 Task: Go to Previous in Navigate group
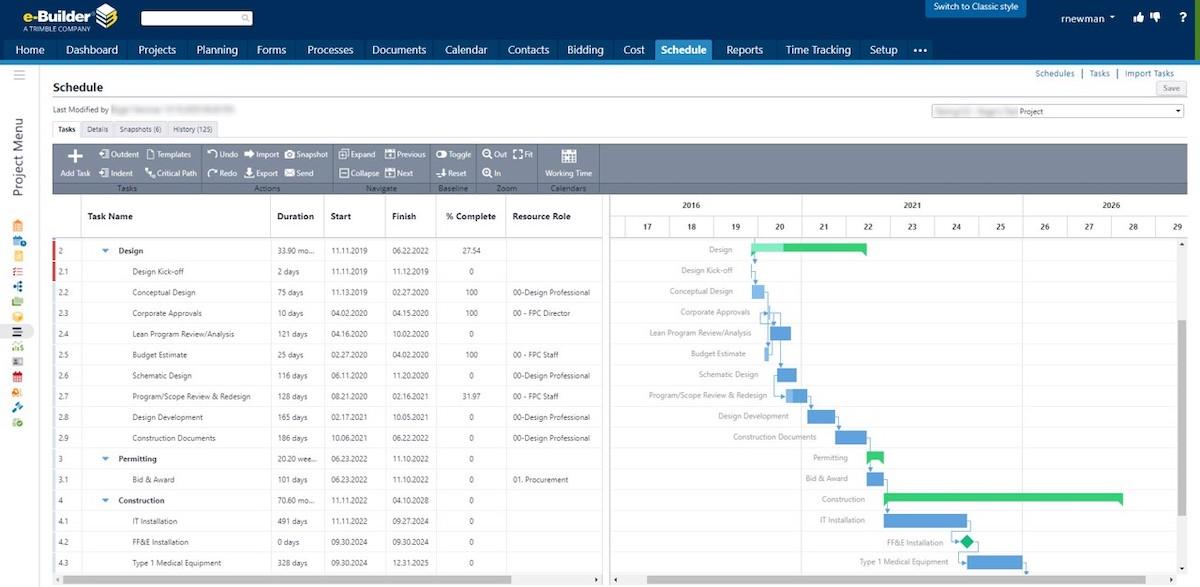[404, 154]
